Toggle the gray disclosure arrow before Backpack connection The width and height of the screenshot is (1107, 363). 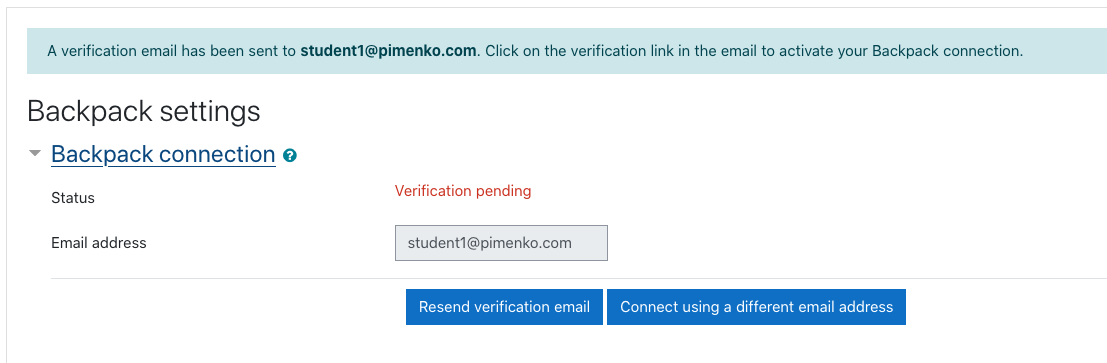tap(35, 153)
